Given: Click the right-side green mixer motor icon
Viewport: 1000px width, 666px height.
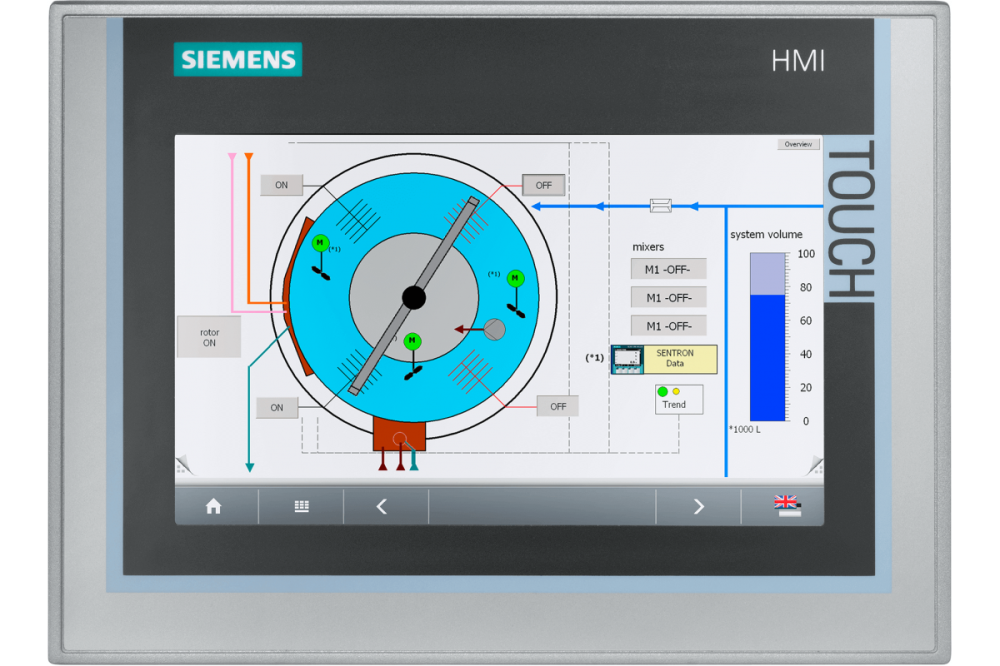Looking at the screenshot, I should [515, 278].
